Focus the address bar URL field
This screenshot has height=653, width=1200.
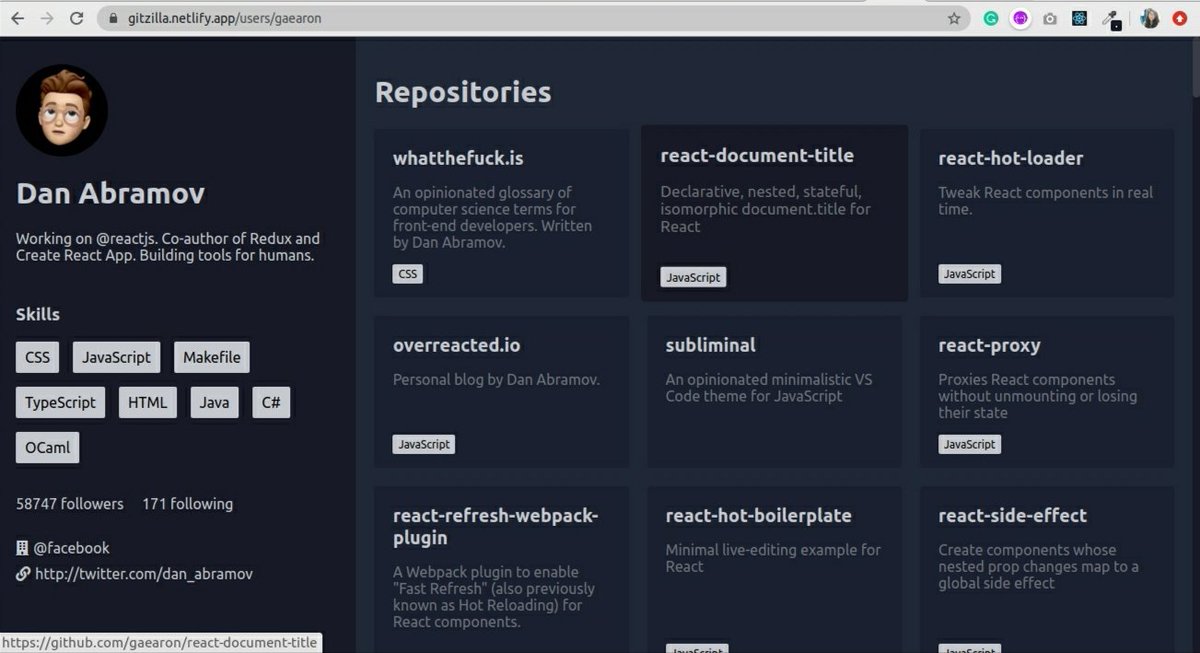point(534,18)
